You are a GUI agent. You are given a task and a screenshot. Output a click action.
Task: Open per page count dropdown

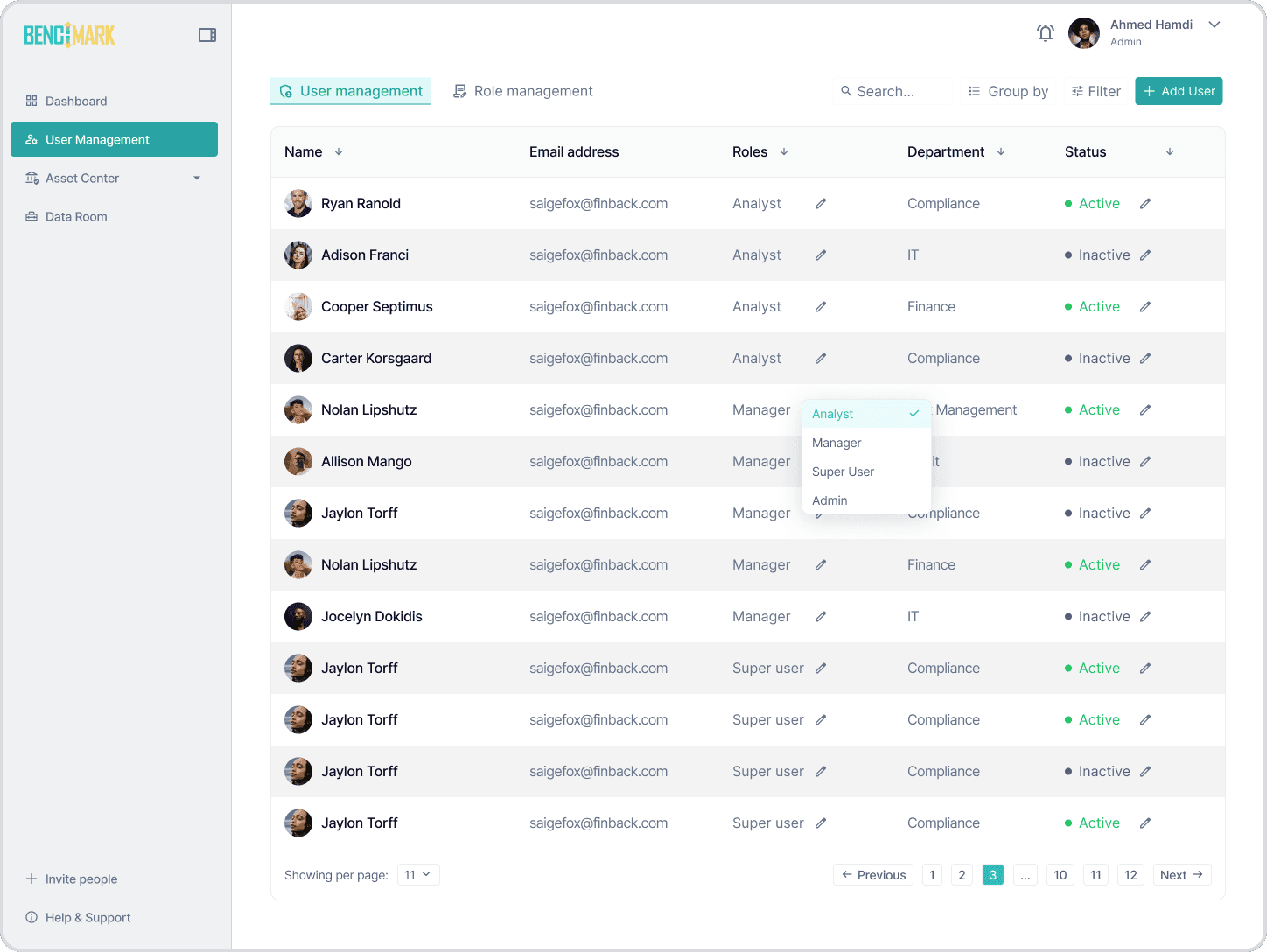click(418, 875)
